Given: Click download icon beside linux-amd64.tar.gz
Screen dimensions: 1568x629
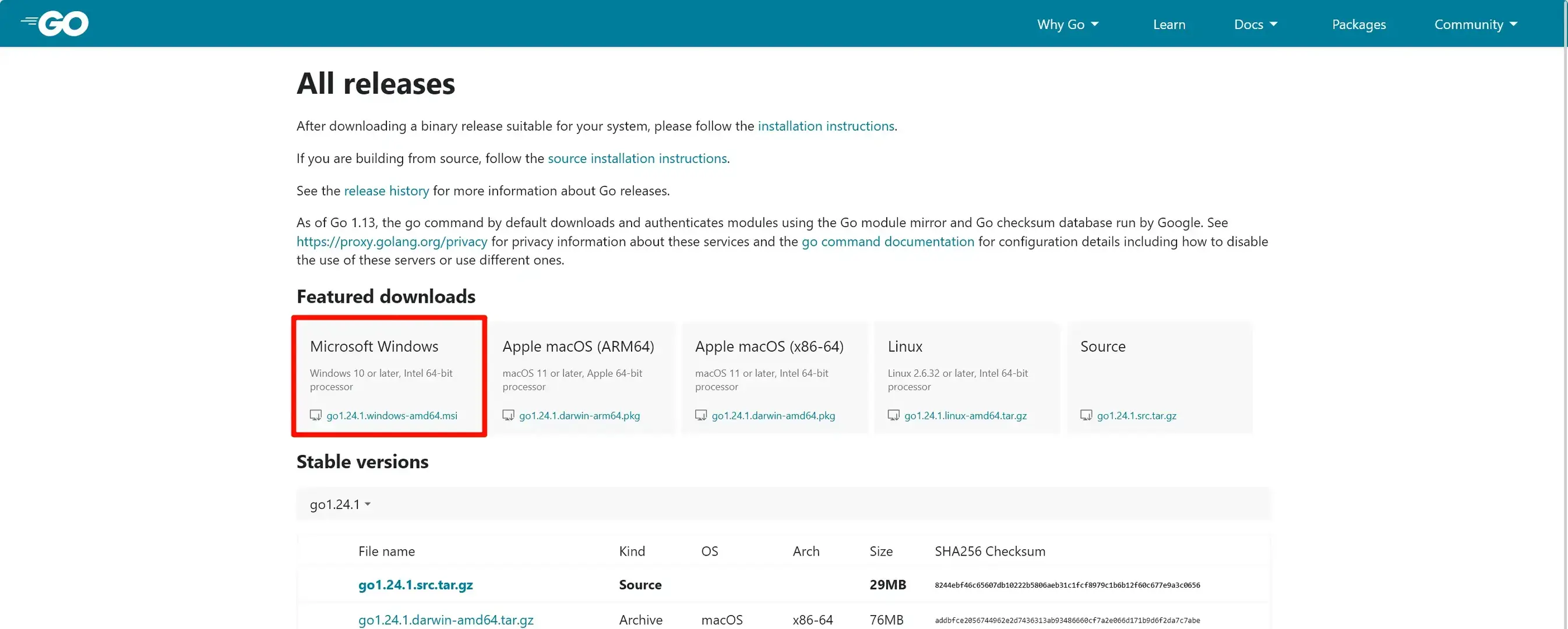Looking at the screenshot, I should (x=893, y=415).
